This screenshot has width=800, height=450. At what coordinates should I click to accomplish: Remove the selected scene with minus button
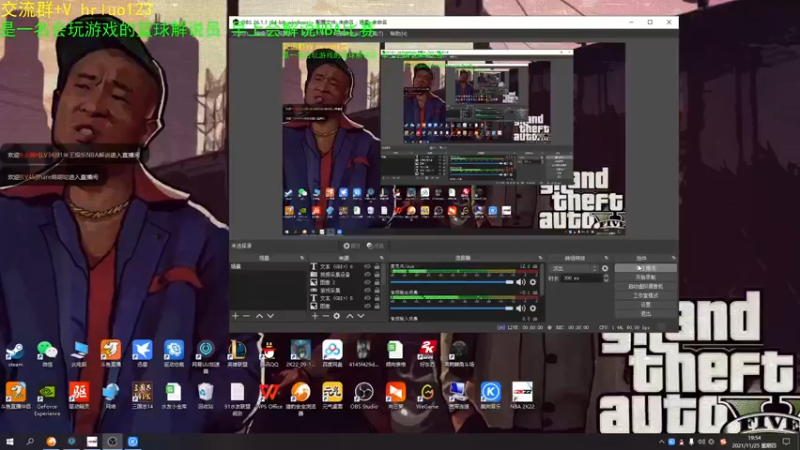tap(246, 316)
